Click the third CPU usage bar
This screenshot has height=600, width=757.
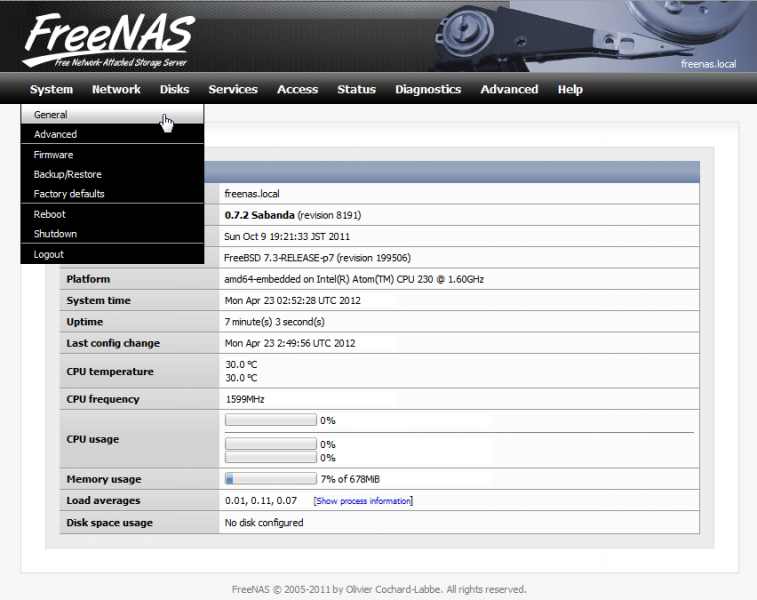click(271, 457)
